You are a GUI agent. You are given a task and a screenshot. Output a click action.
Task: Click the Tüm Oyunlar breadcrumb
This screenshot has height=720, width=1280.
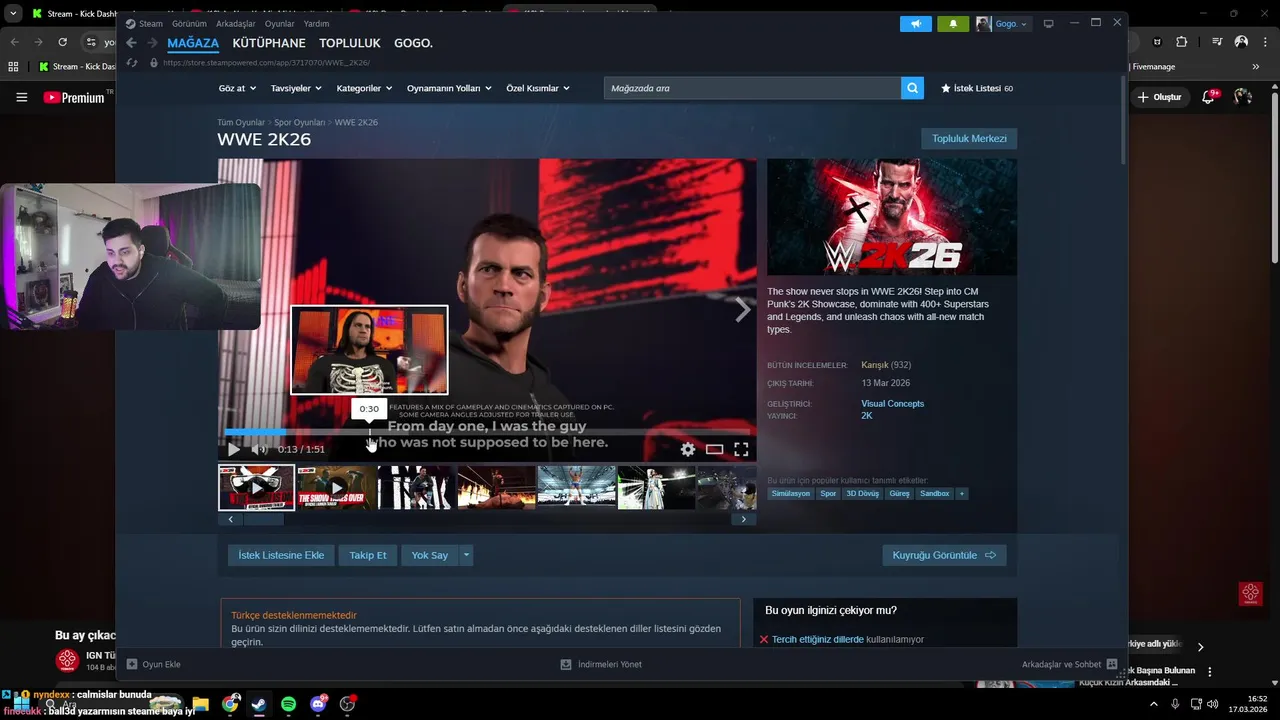click(241, 122)
